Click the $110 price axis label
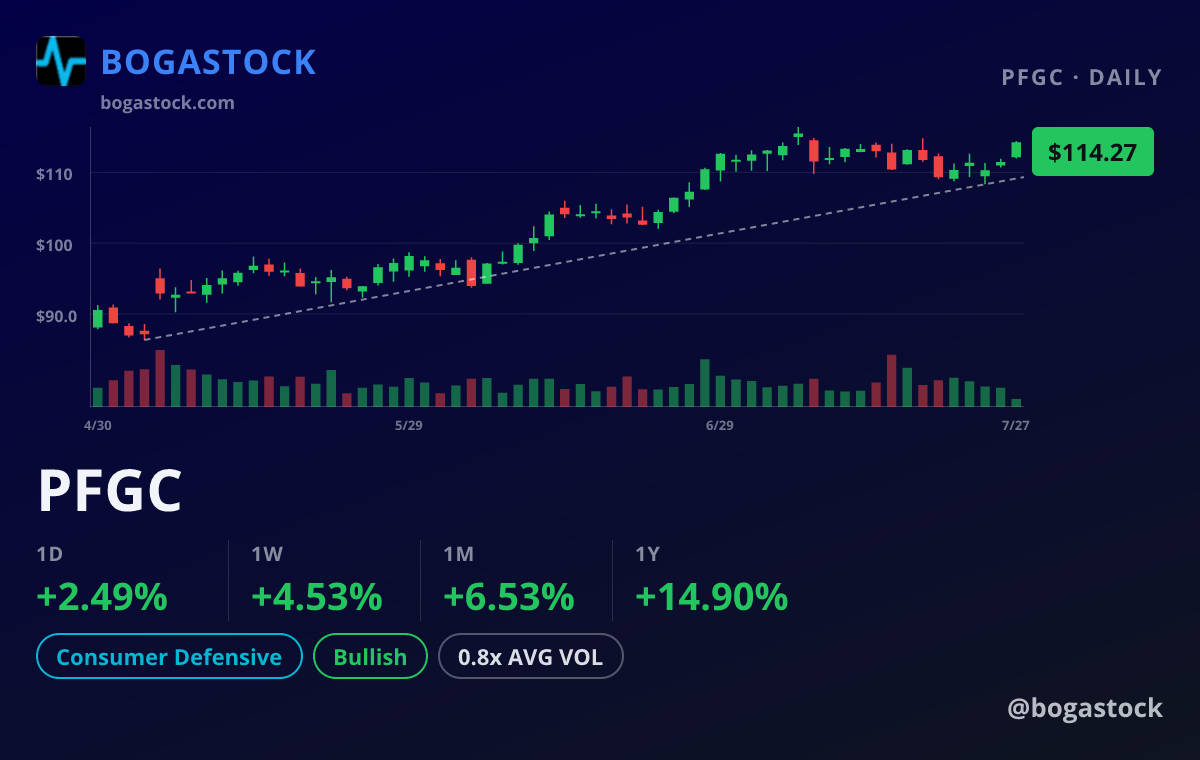 [x=55, y=174]
